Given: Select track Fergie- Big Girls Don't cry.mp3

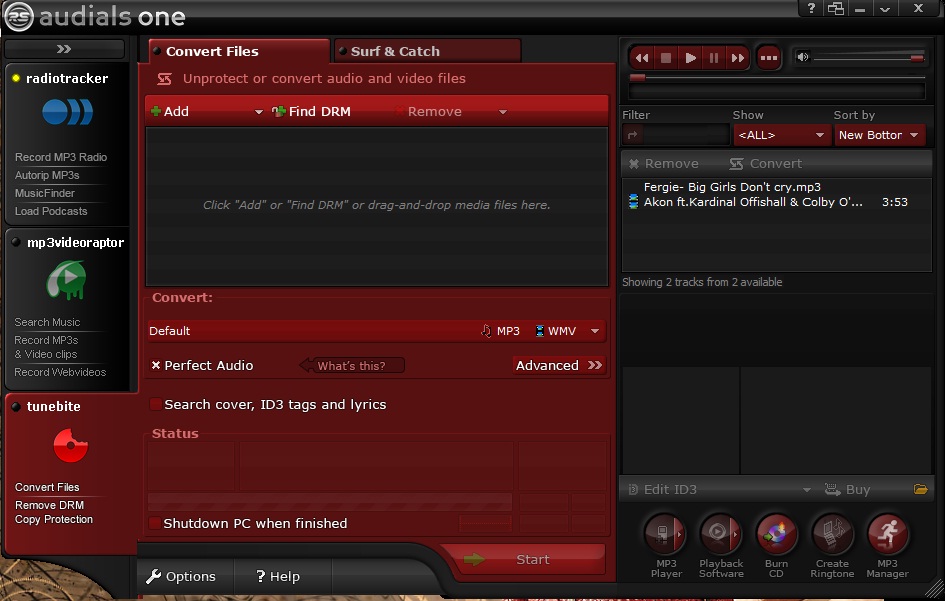Looking at the screenshot, I should 732,187.
